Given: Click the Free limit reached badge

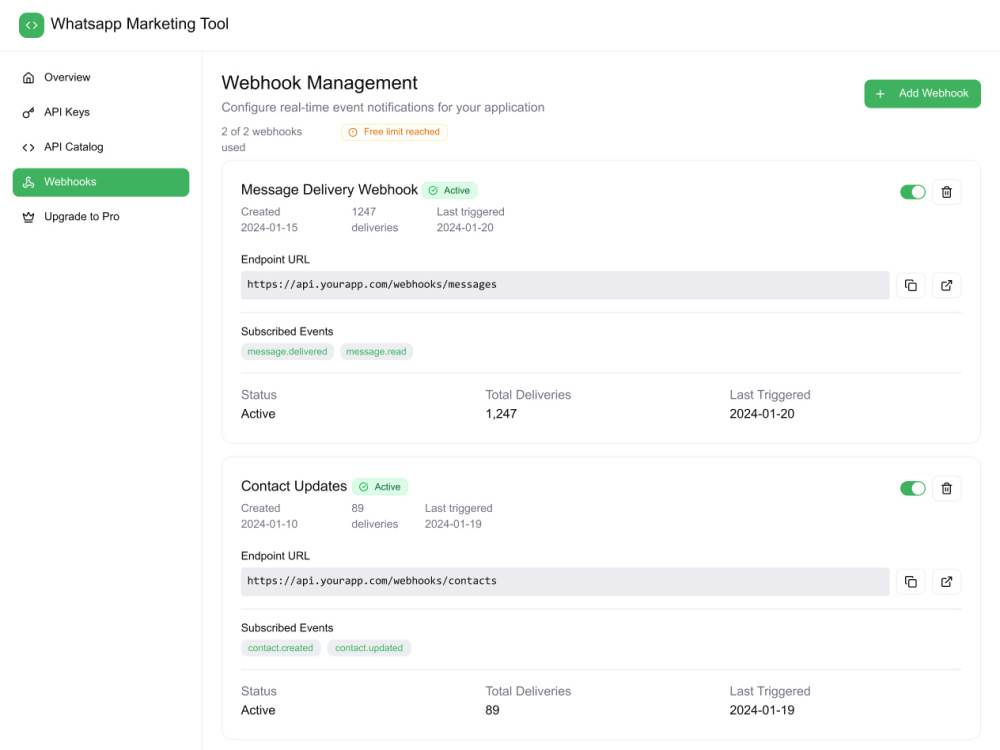Looking at the screenshot, I should pos(394,132).
